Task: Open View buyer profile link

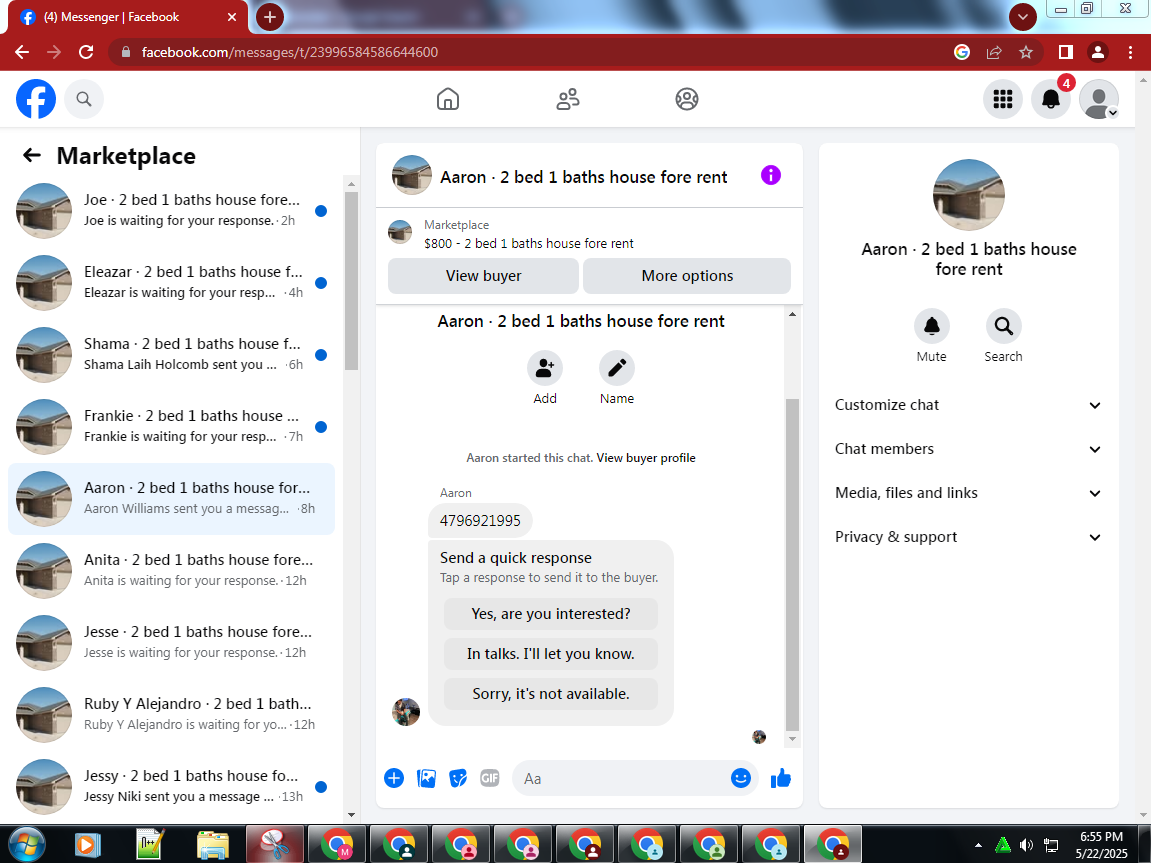Action: coord(646,458)
